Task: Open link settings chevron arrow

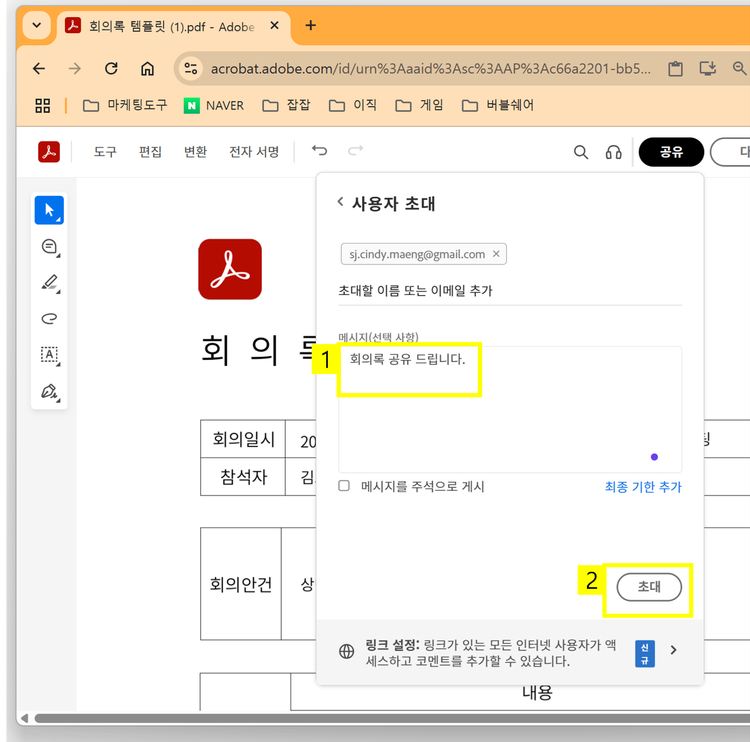Action: pos(673,650)
